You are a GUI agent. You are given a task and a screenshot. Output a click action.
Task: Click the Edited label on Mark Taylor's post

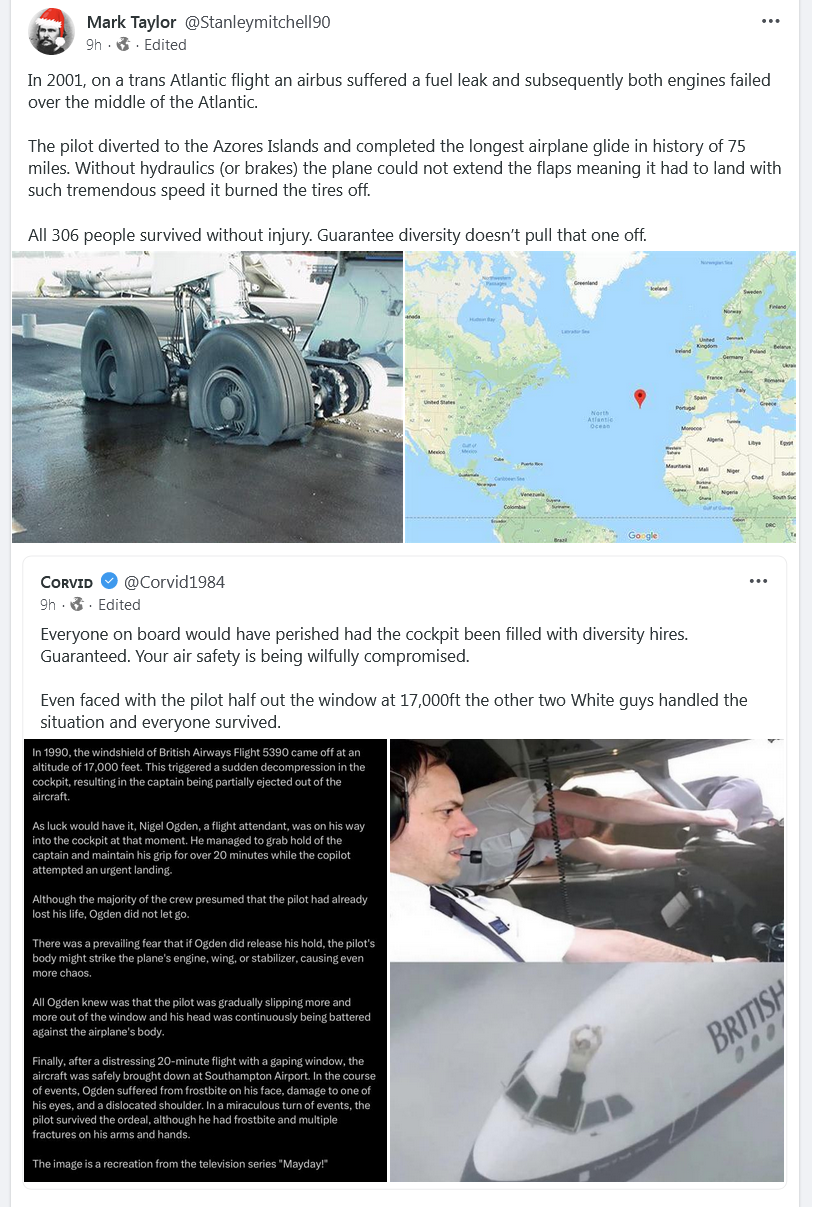coord(165,45)
